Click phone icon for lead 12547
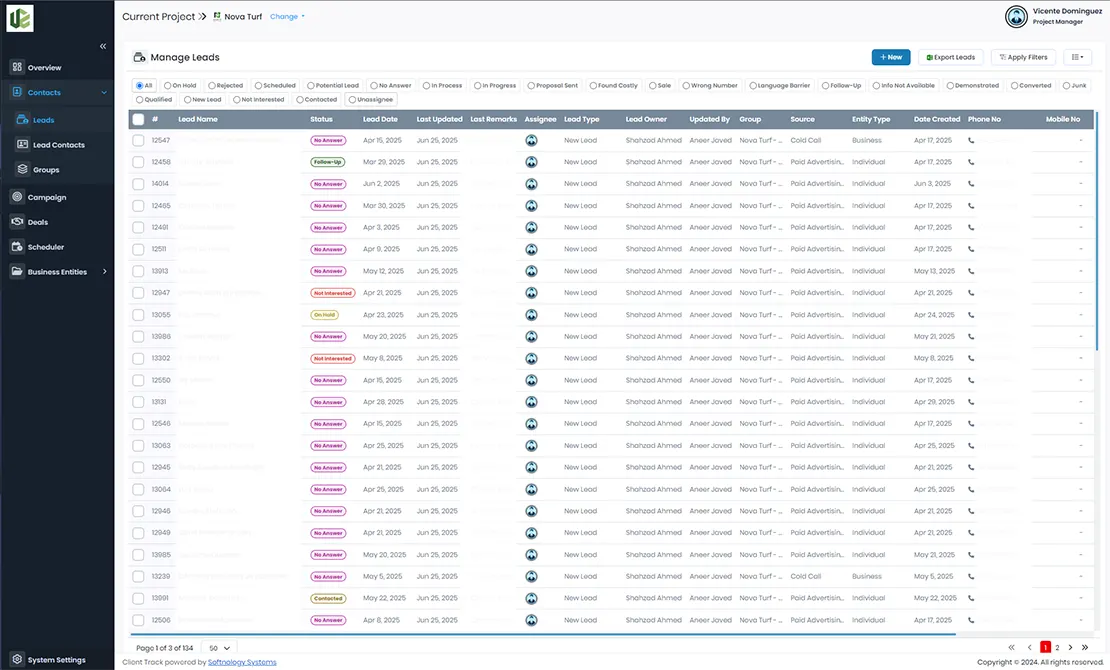This screenshot has width=1110, height=670. 971,141
